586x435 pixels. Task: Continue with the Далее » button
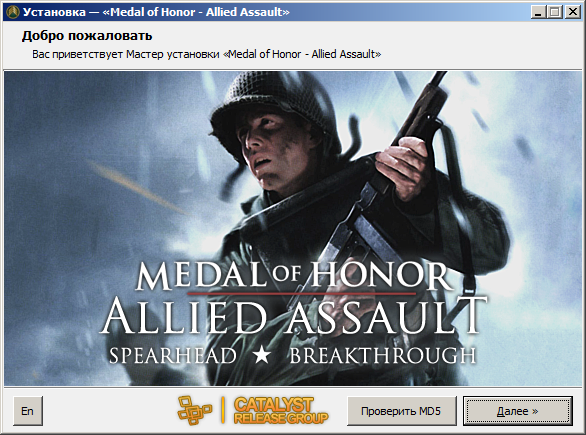pos(518,411)
